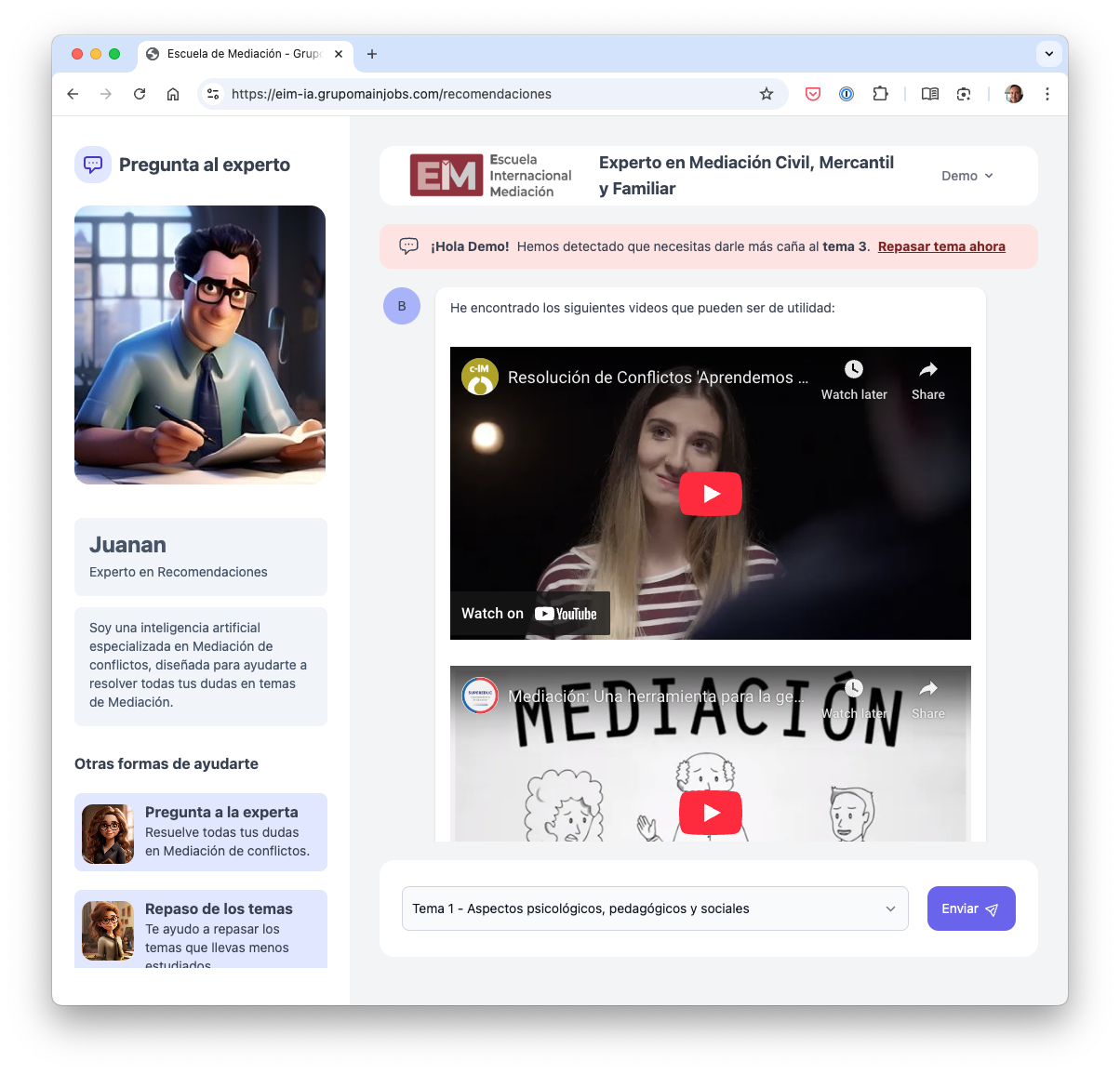The width and height of the screenshot is (1120, 1074).
Task: Click the SUPEREDUC channel avatar on the Mediación video
Action: click(x=478, y=695)
